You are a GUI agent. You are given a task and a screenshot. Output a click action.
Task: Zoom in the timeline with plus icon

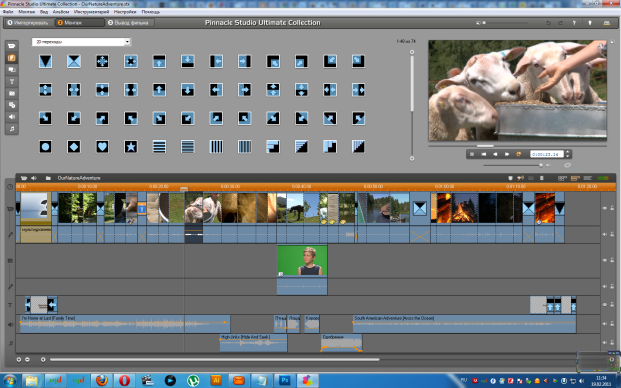click(x=19, y=359)
